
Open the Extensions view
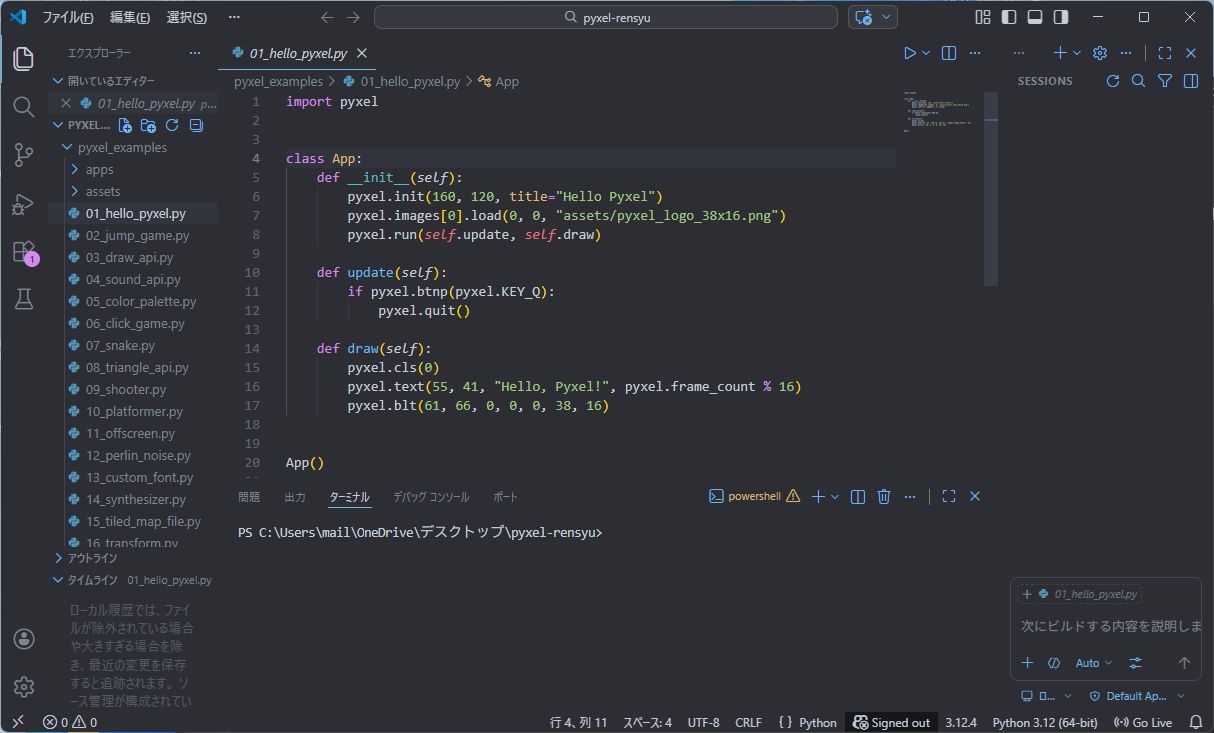click(24, 252)
